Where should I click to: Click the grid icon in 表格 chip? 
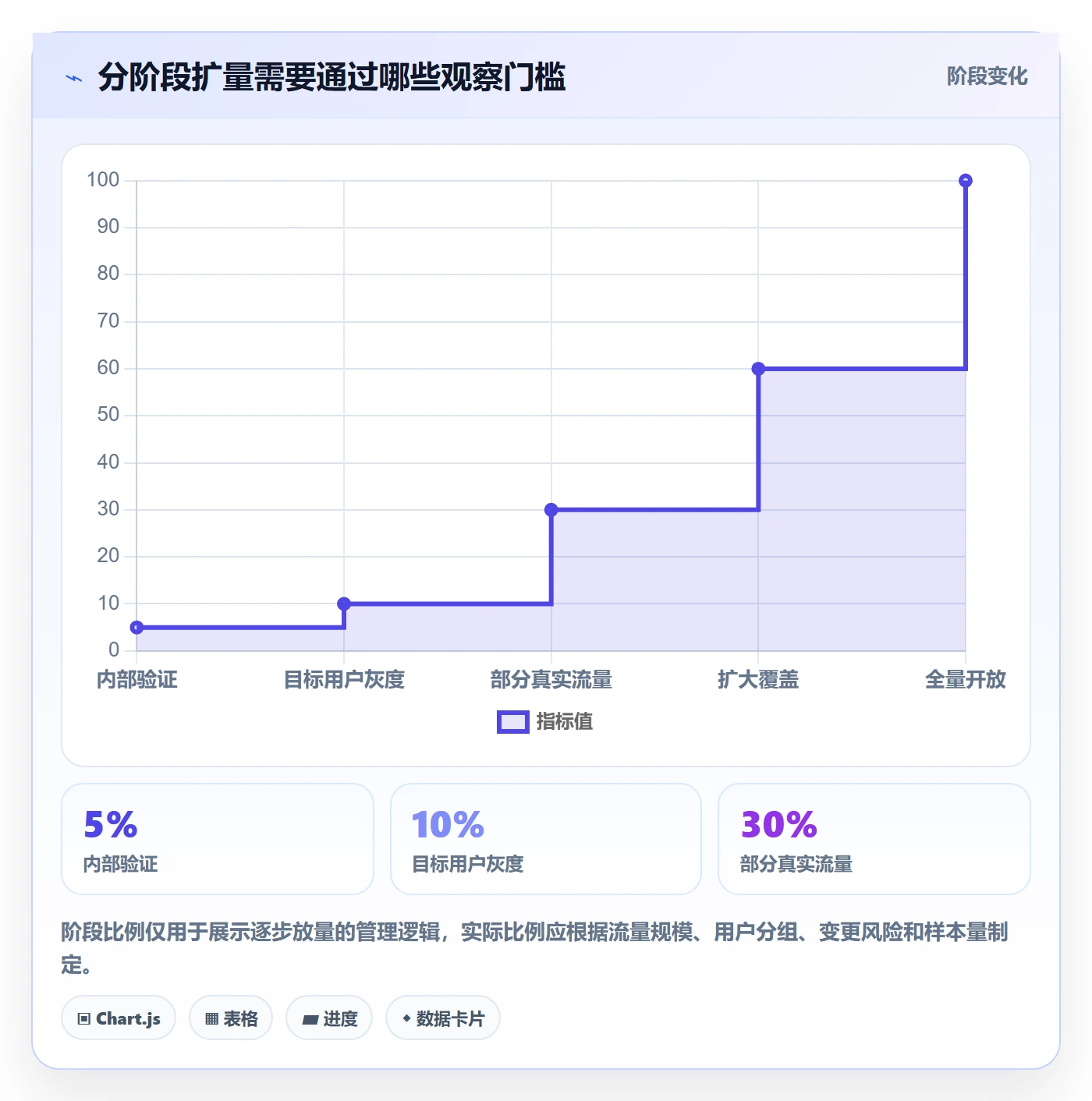211,1019
